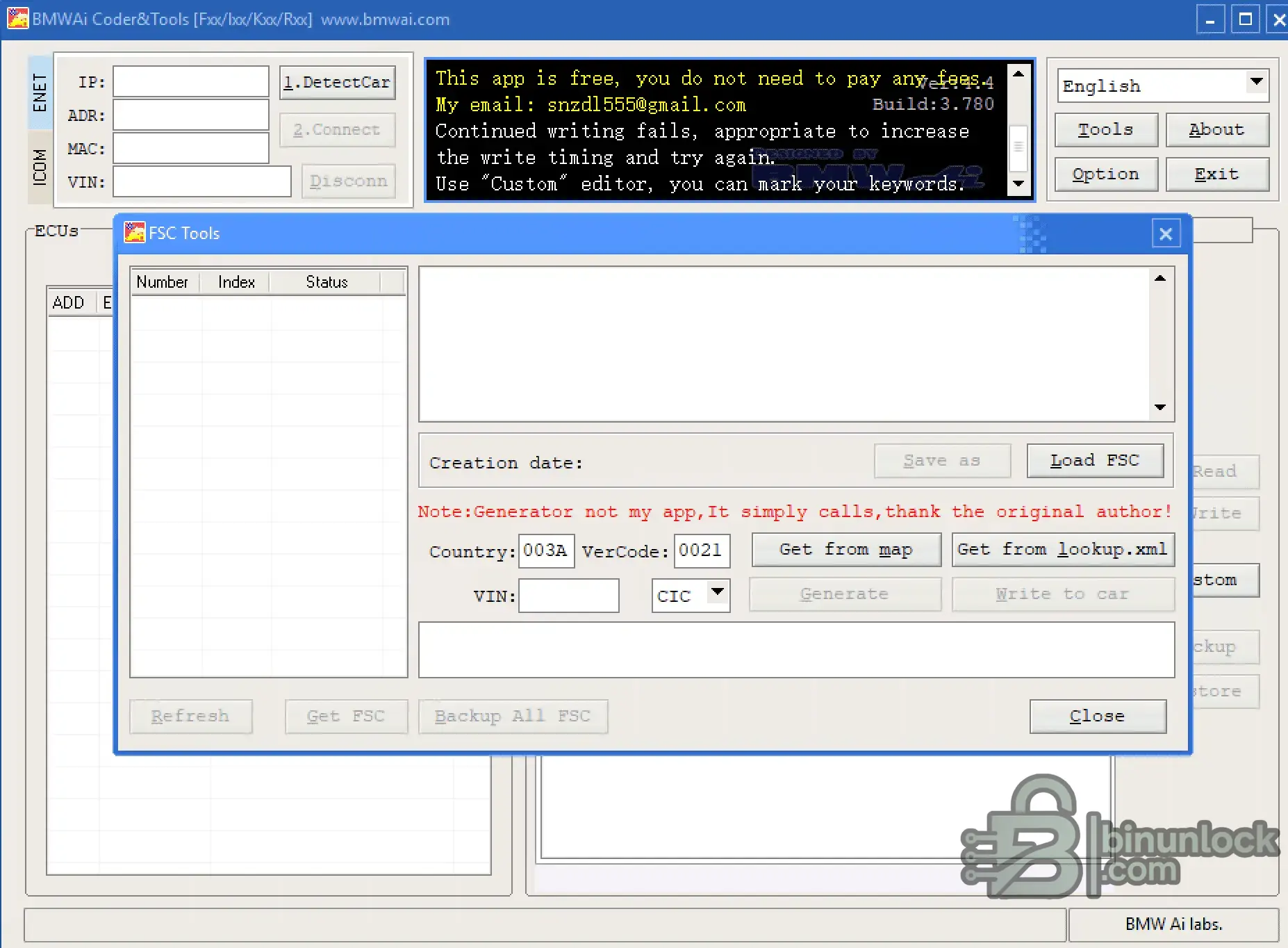The image size is (1288, 948).
Task: Click the Exit button
Action: click(1217, 174)
